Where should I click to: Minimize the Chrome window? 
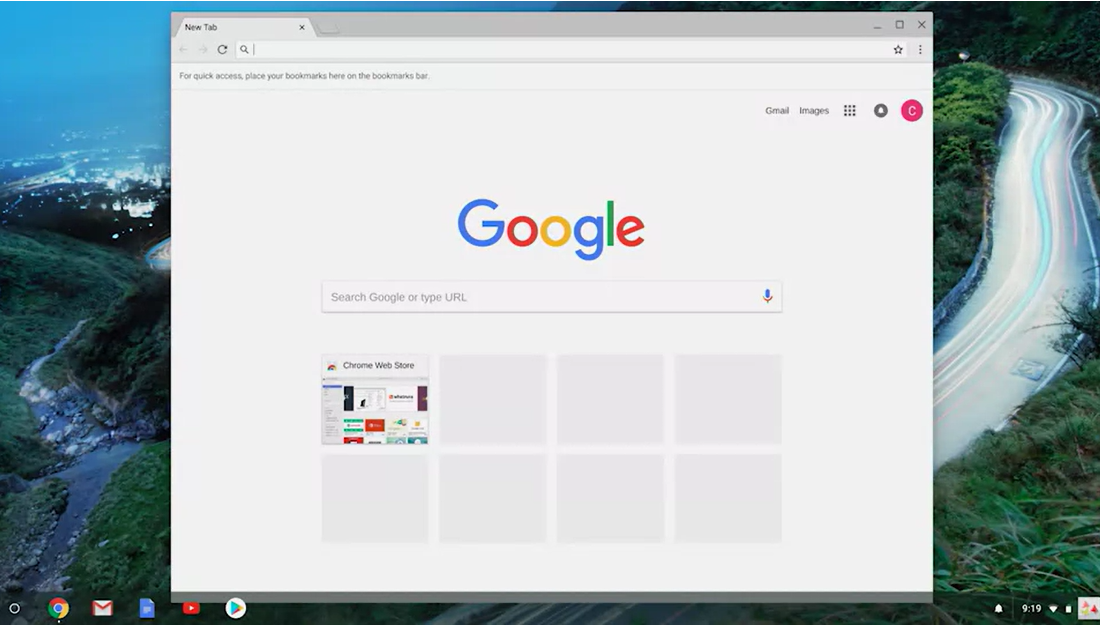tap(877, 26)
